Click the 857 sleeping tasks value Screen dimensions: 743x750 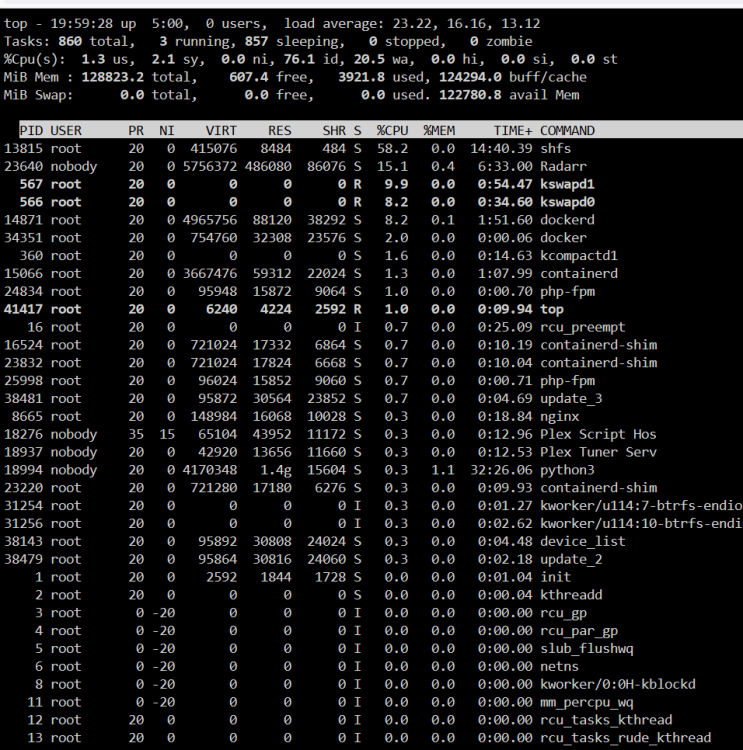(x=256, y=42)
